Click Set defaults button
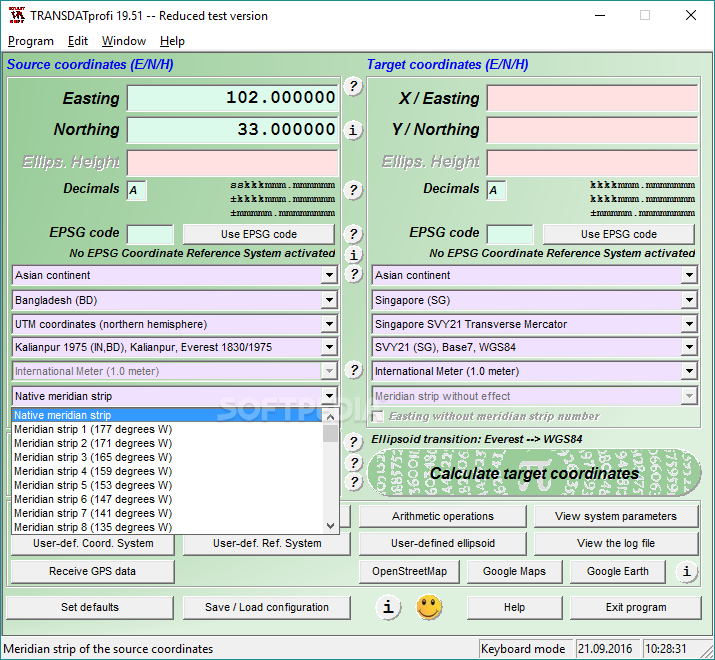The image size is (715, 660). [90, 607]
